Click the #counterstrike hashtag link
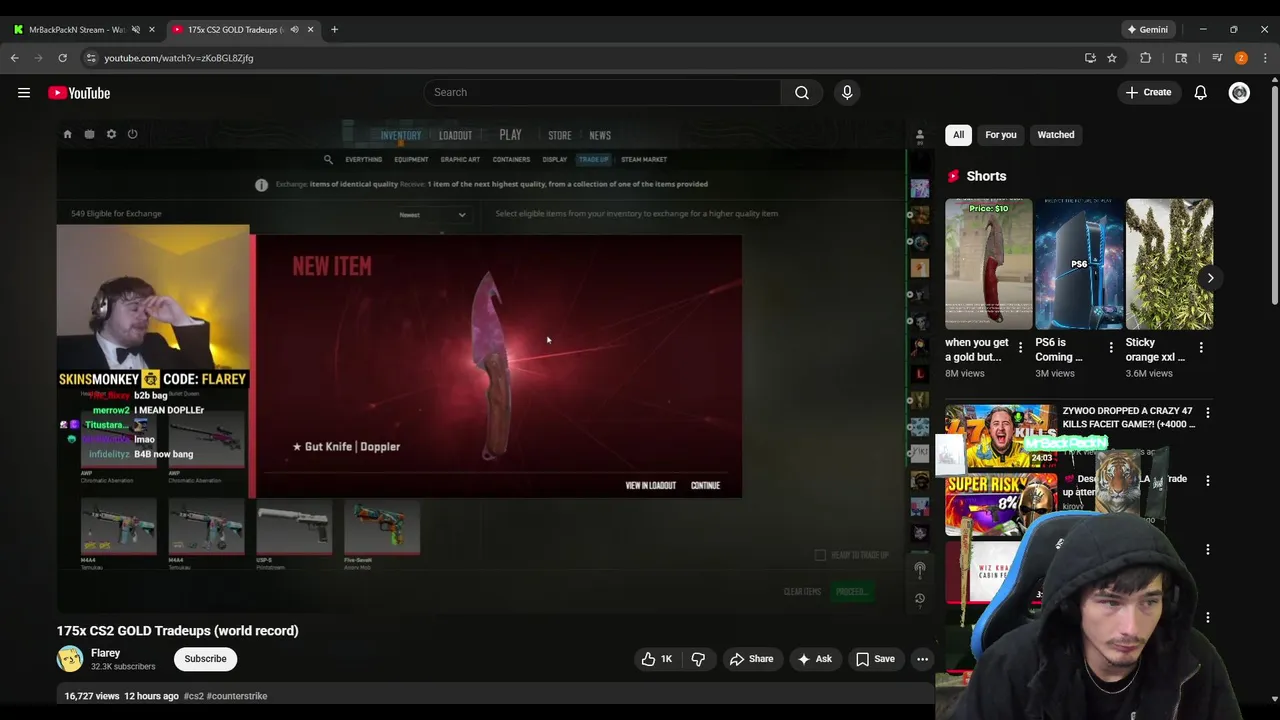Screen dimensions: 1280x720 pyautogui.click(x=237, y=696)
